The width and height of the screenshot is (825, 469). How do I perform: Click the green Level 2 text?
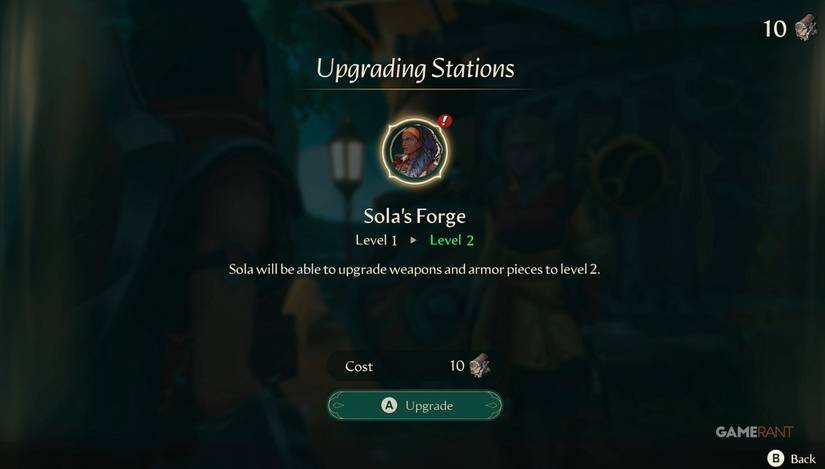(x=451, y=240)
